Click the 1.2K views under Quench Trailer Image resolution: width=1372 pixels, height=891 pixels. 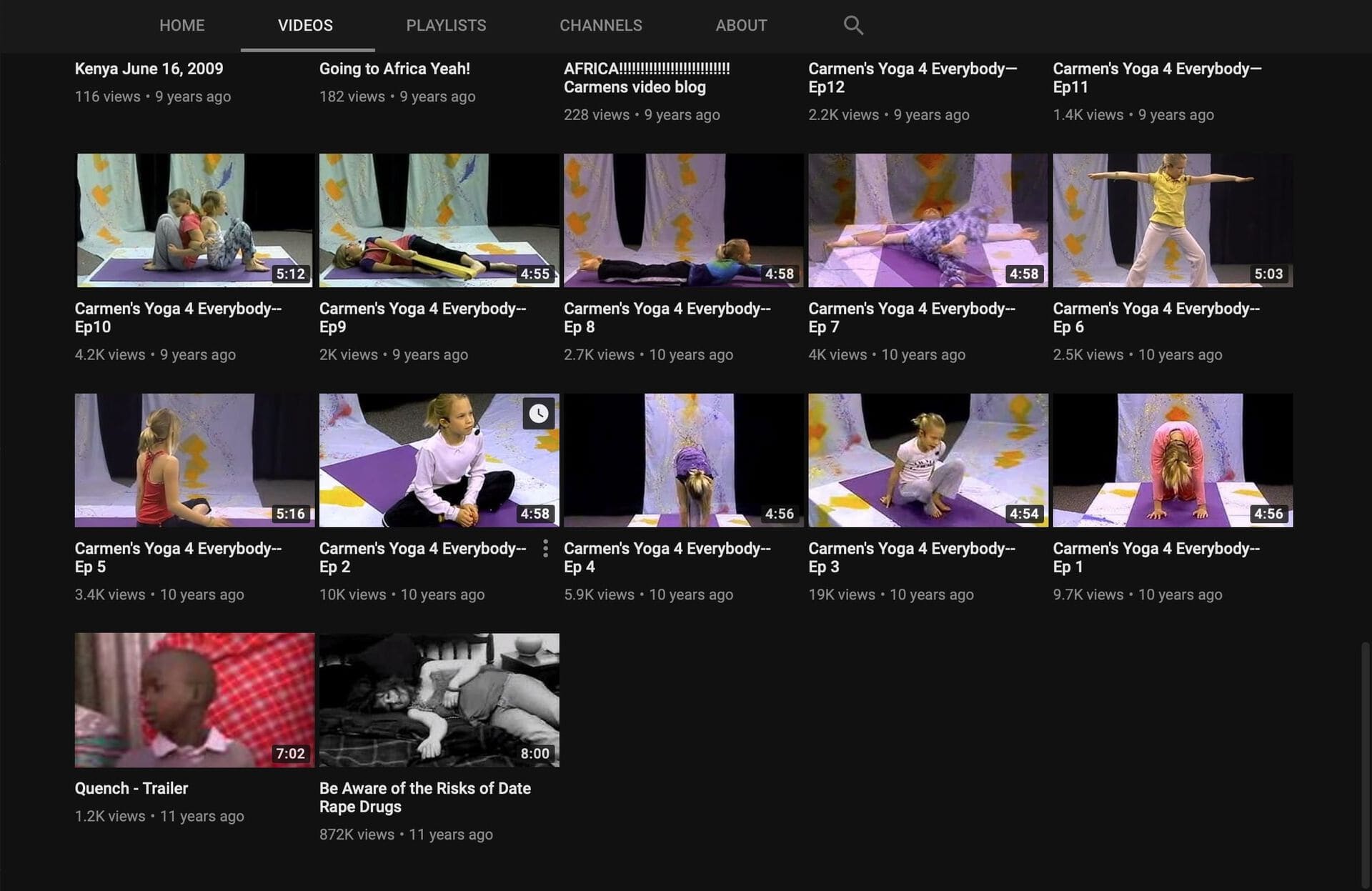(110, 816)
